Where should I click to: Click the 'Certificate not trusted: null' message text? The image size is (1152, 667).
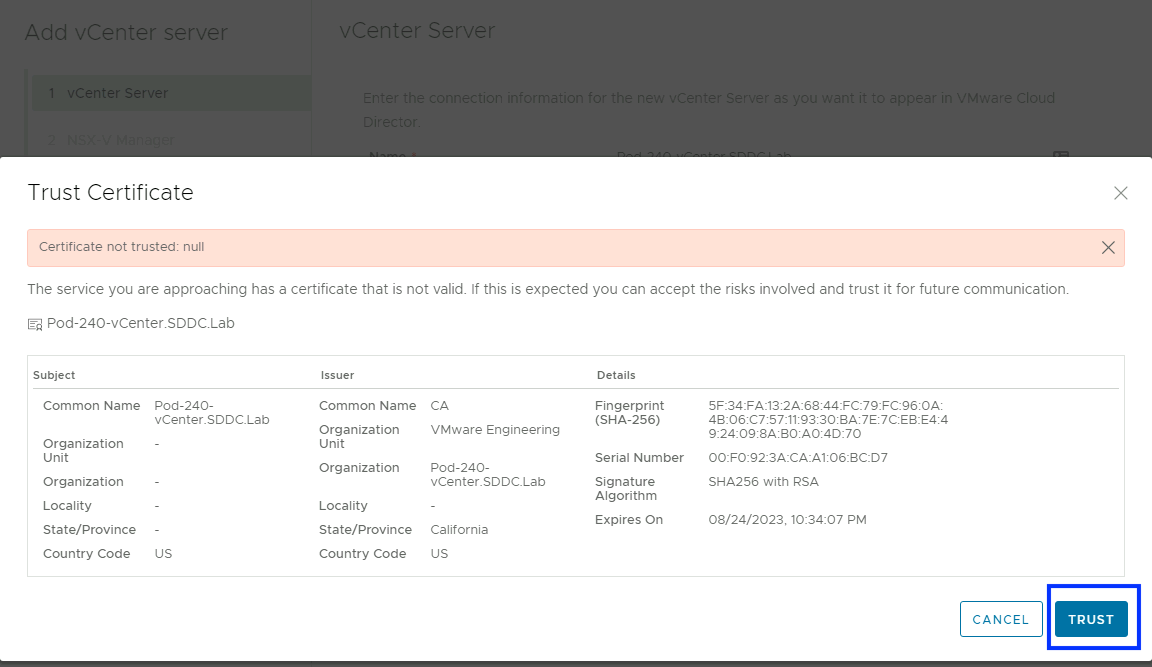point(121,247)
